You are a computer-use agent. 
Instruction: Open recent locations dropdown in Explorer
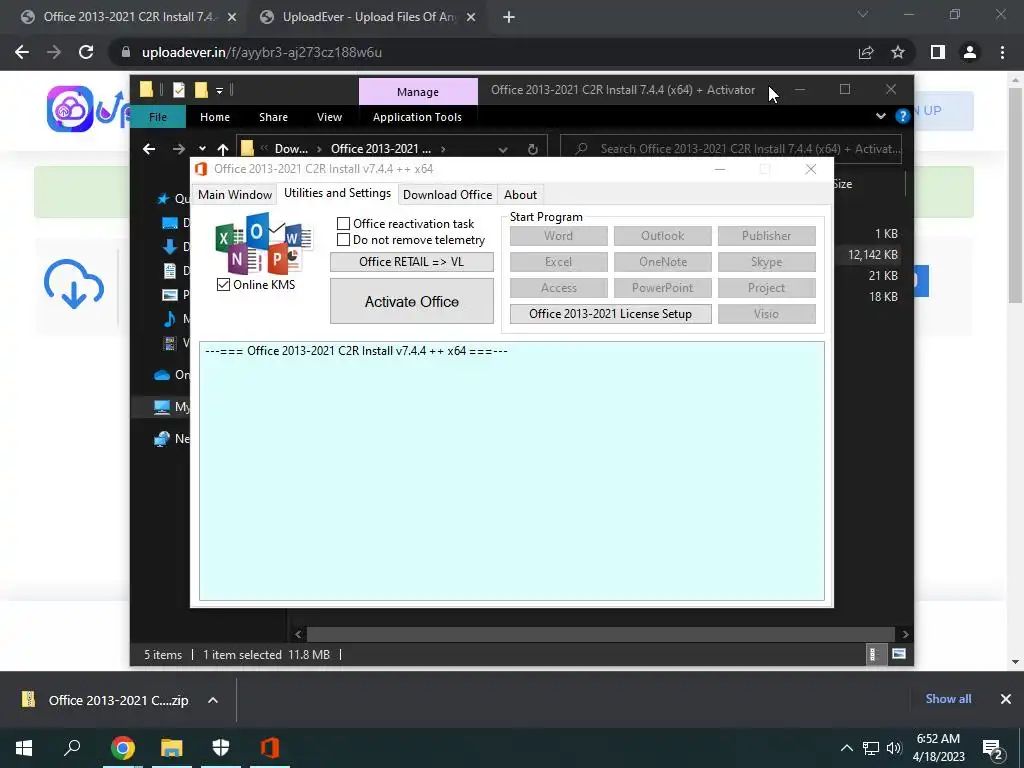[202, 149]
